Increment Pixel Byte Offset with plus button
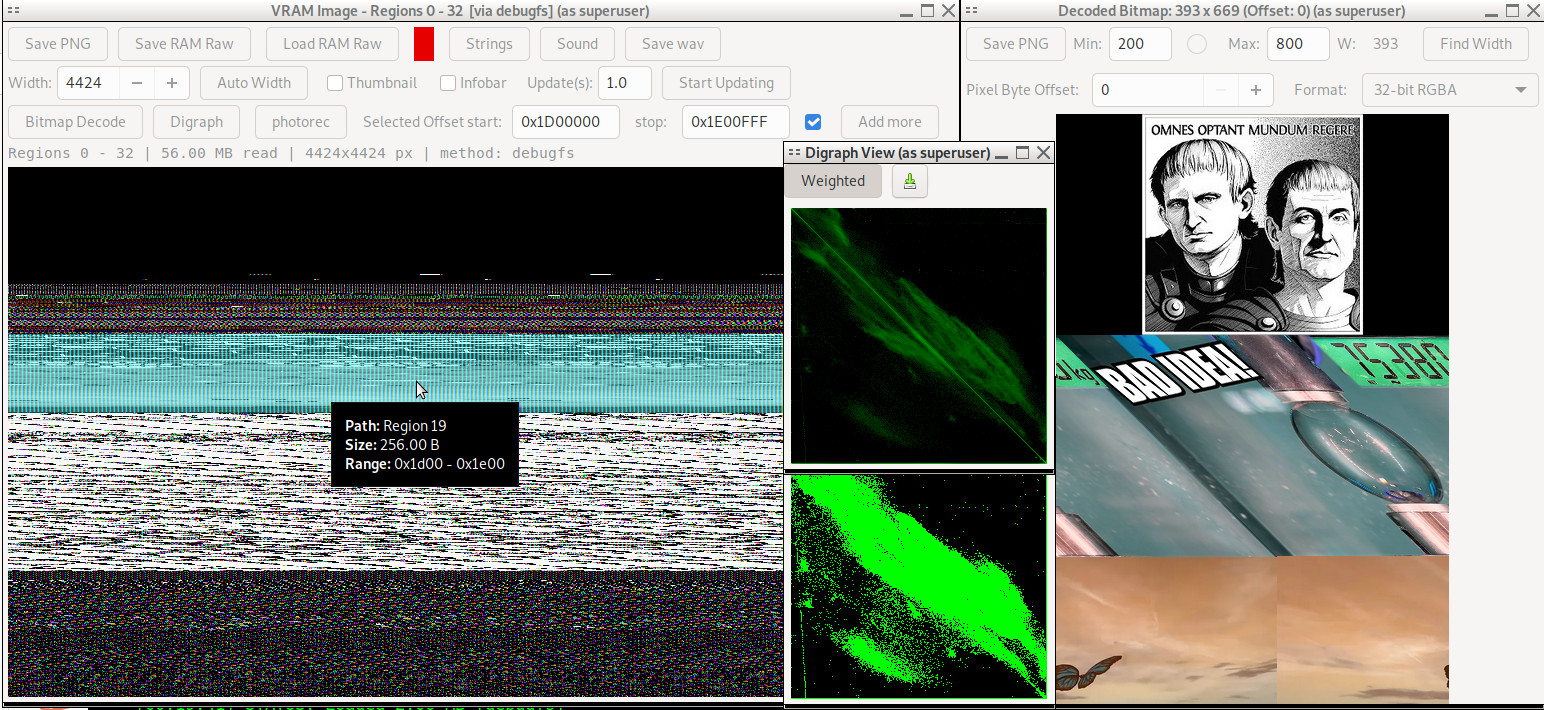The image size is (1544, 710). point(1254,90)
